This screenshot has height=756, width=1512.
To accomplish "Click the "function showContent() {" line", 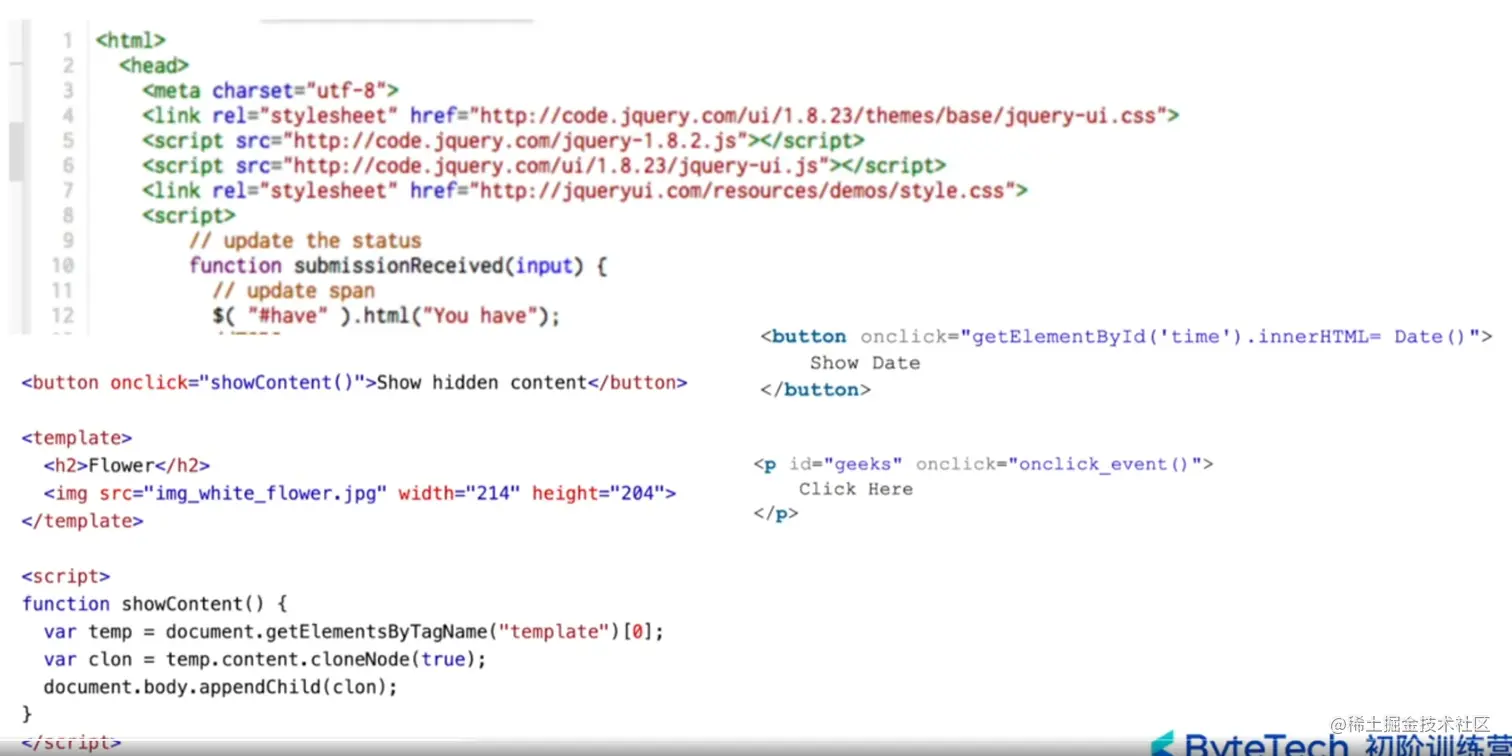I will tap(155, 604).
